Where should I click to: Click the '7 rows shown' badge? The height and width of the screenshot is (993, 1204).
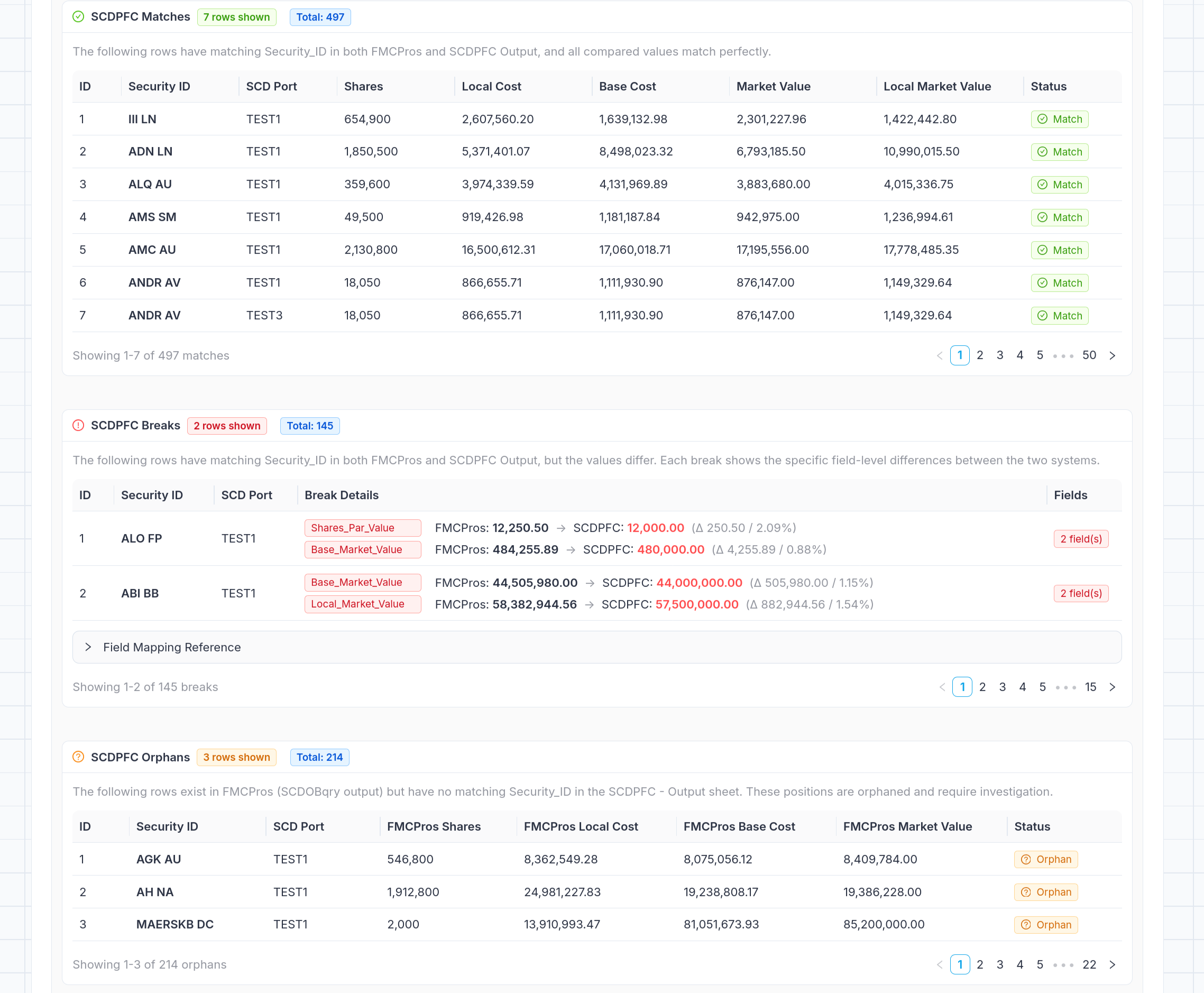pyautogui.click(x=236, y=17)
